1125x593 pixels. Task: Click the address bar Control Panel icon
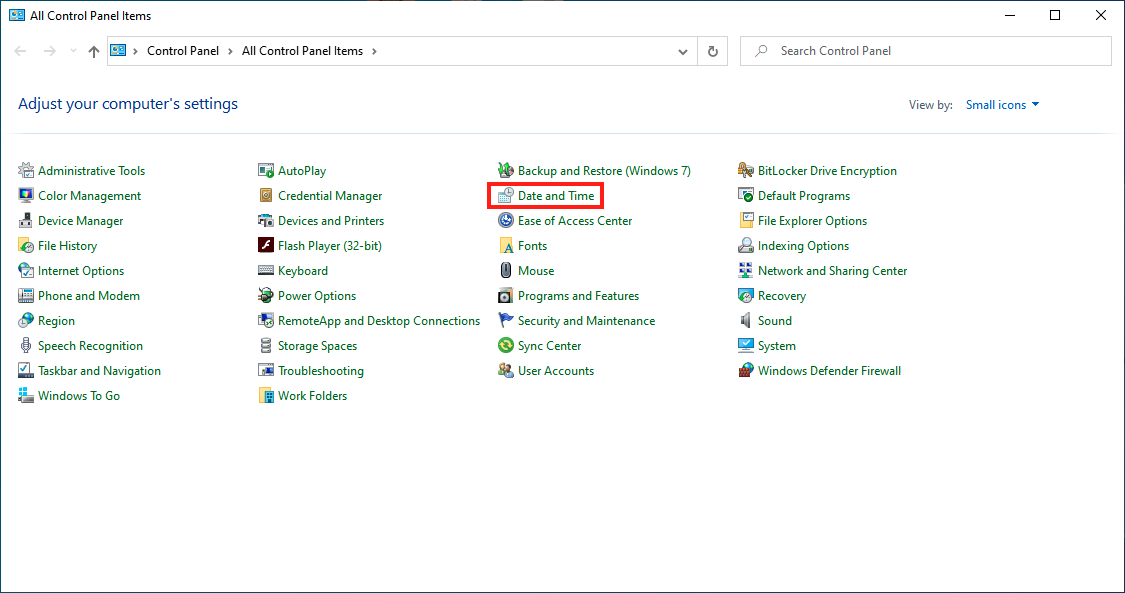tap(118, 51)
